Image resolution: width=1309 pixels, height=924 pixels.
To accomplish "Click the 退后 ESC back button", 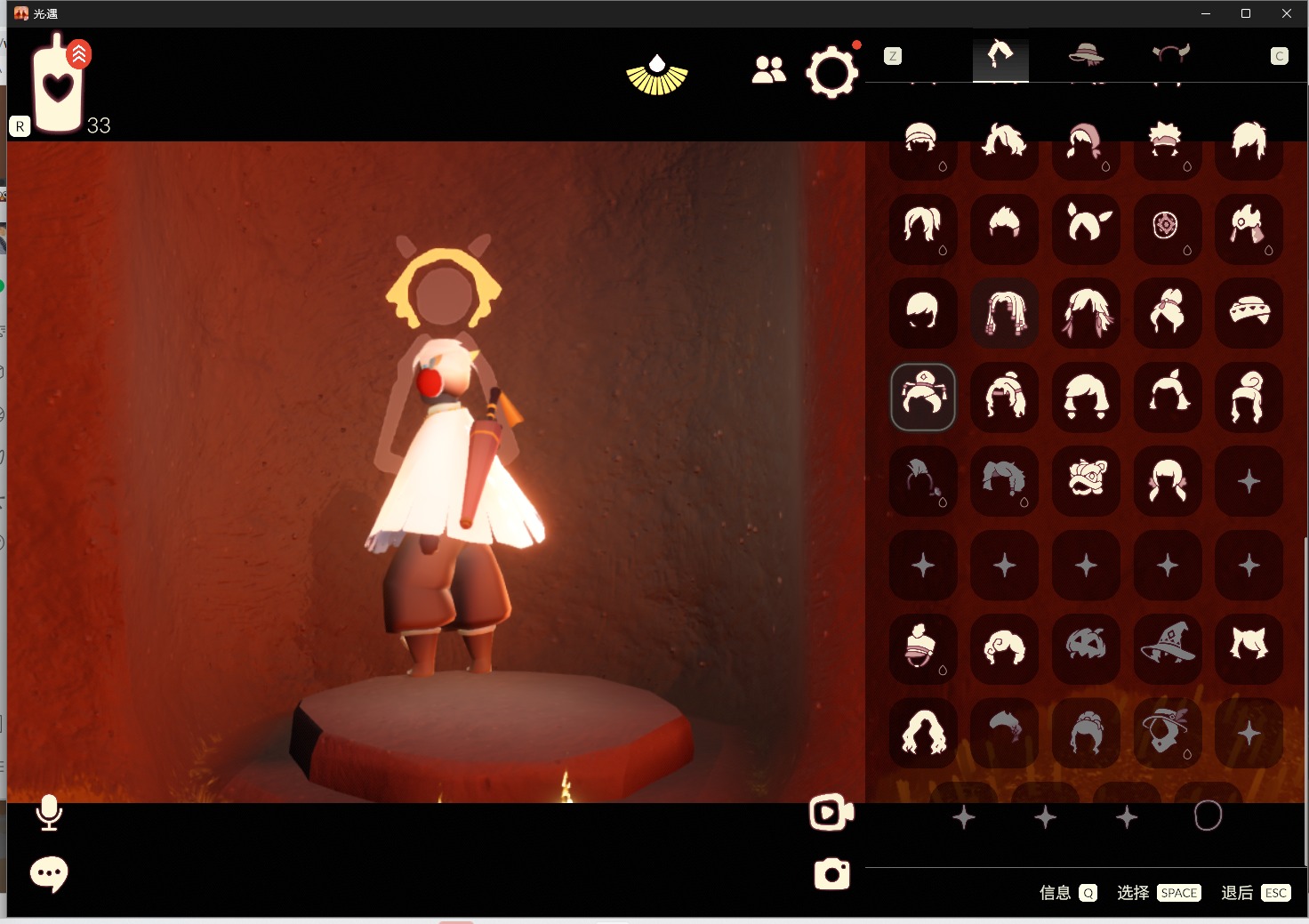I will [1256, 893].
